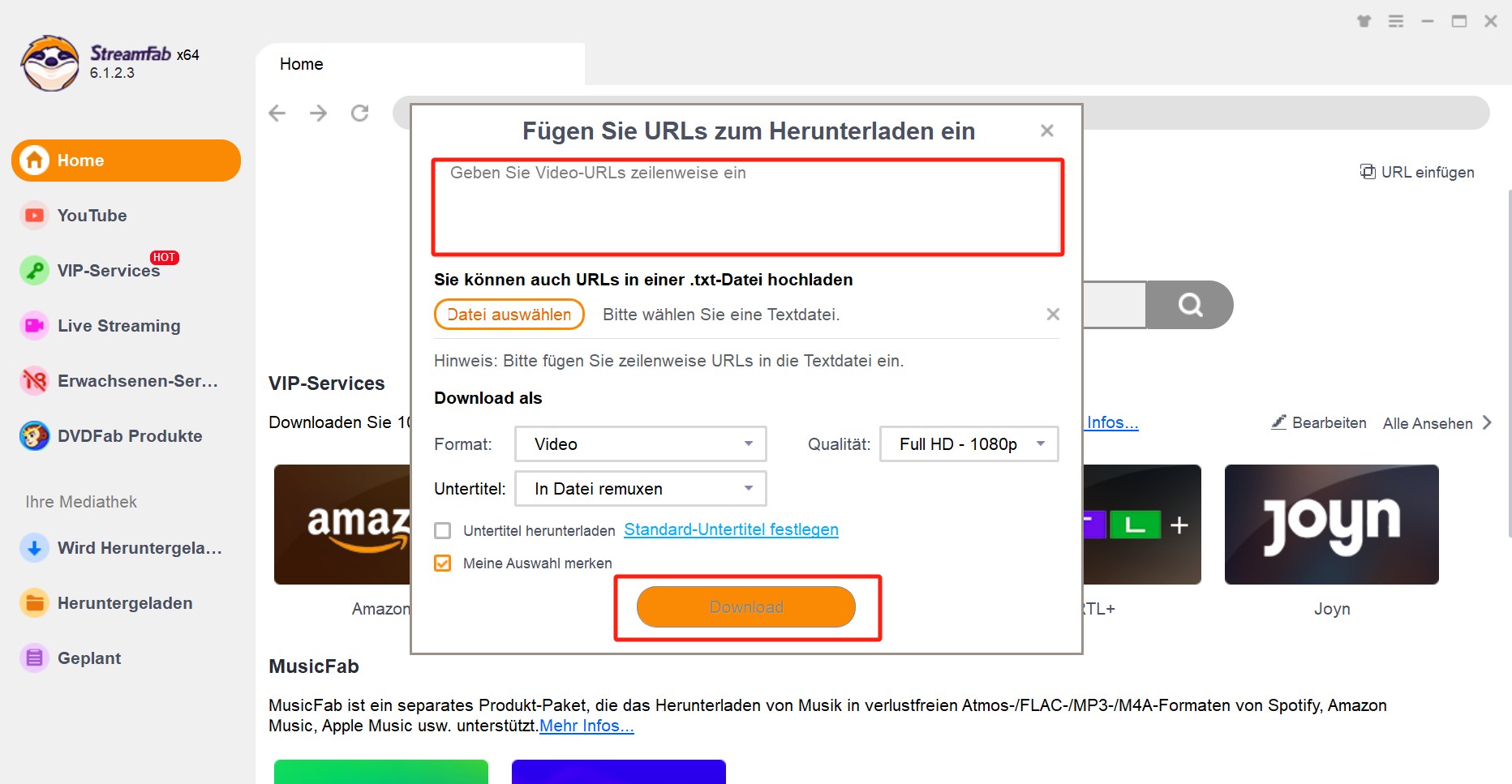The width and height of the screenshot is (1512, 784).
Task: Click the StreamFab sloth logo
Action: tap(50, 63)
